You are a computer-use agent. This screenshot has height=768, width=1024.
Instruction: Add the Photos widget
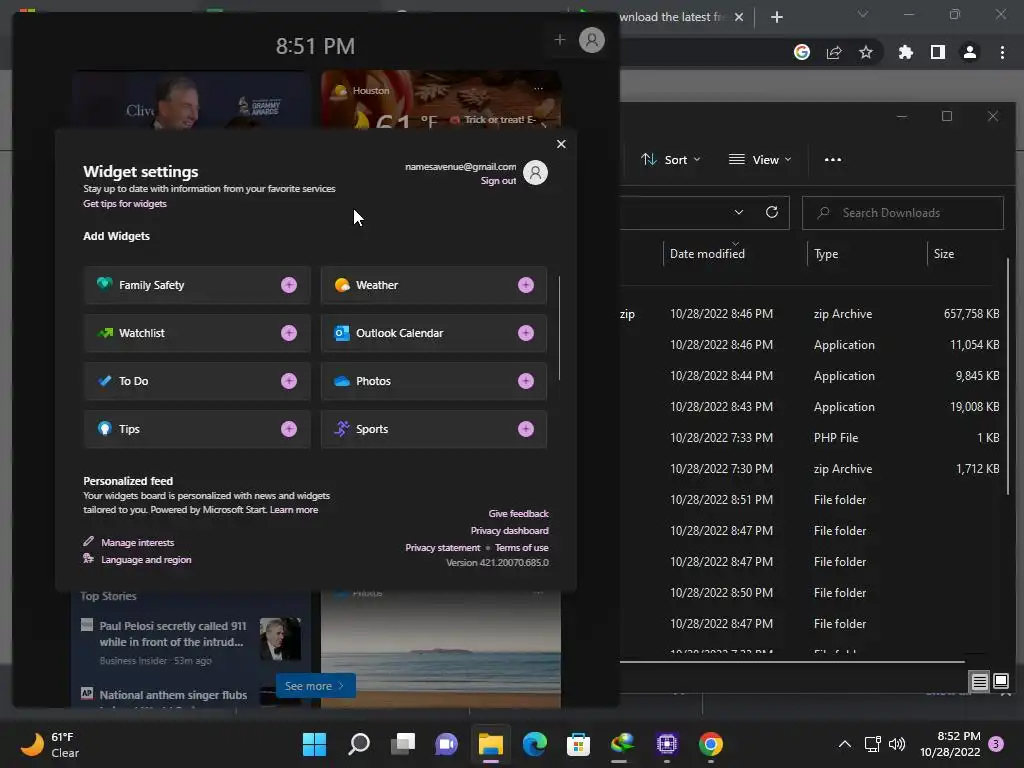[x=526, y=381]
